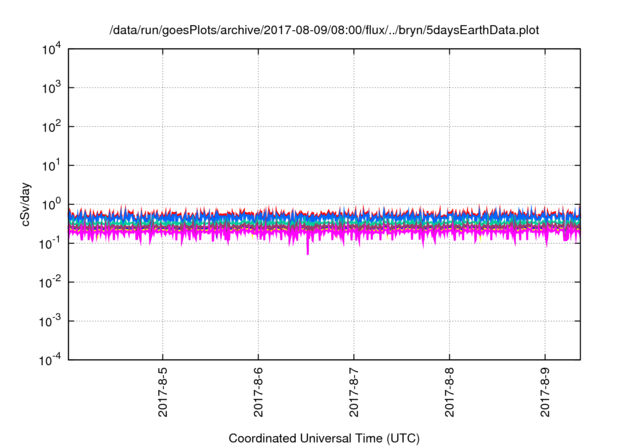Click the 2017-8-7 date label
The width and height of the screenshot is (640, 448).
pyautogui.click(x=353, y=392)
